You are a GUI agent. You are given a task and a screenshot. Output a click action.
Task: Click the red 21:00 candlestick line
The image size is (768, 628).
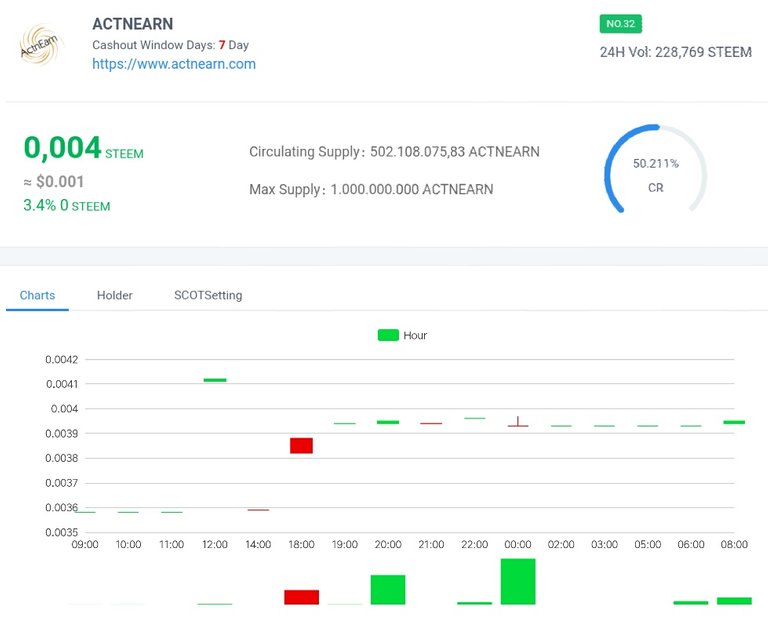point(431,423)
